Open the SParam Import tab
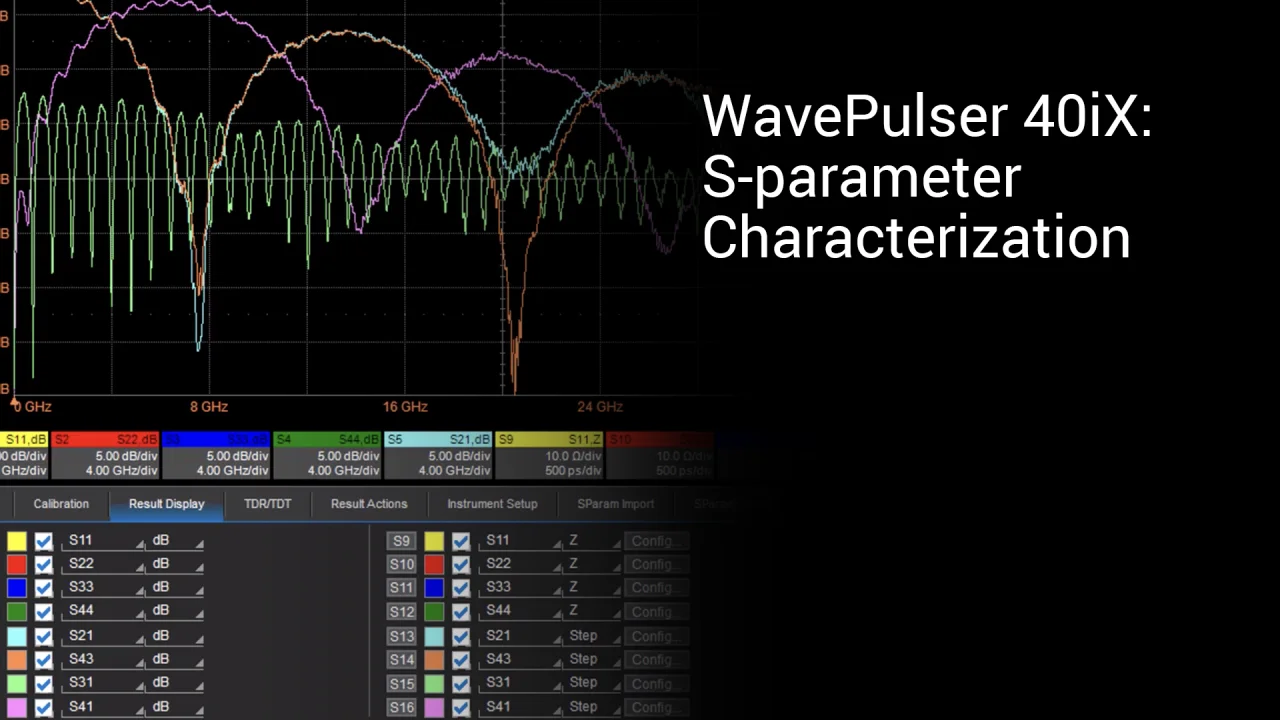The image size is (1280, 720). 615,504
